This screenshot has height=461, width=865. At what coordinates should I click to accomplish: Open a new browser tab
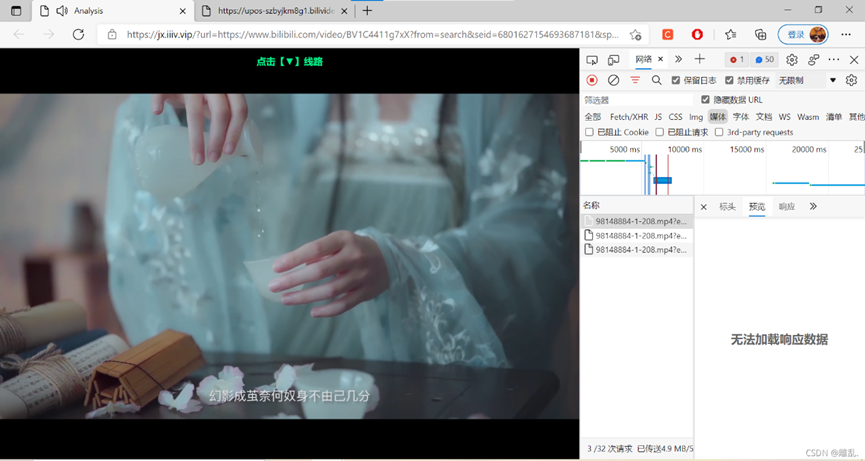click(367, 10)
